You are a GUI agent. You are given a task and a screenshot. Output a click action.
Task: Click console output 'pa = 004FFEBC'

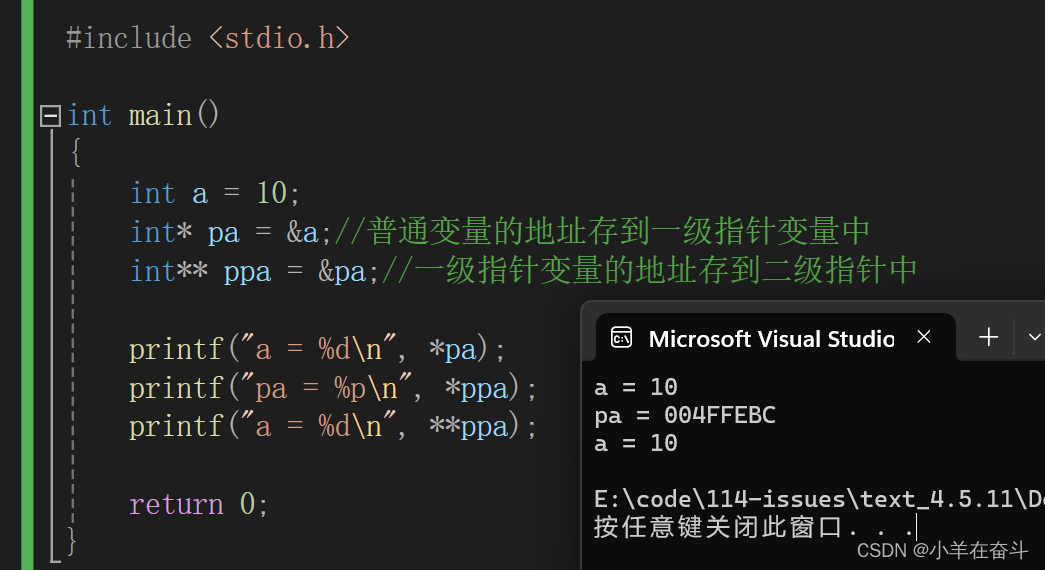pyautogui.click(x=684, y=415)
